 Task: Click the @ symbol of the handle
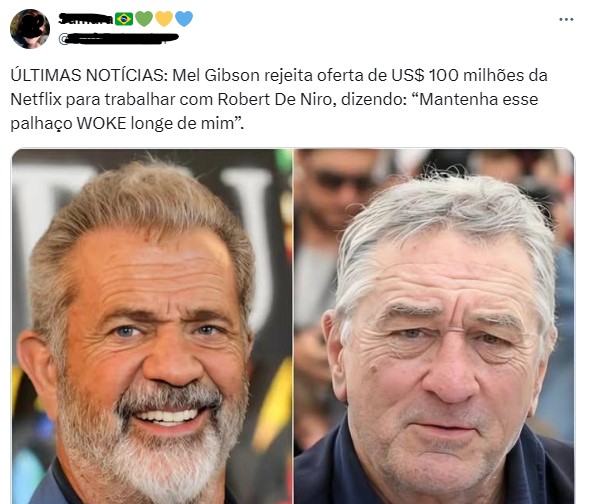point(64,39)
